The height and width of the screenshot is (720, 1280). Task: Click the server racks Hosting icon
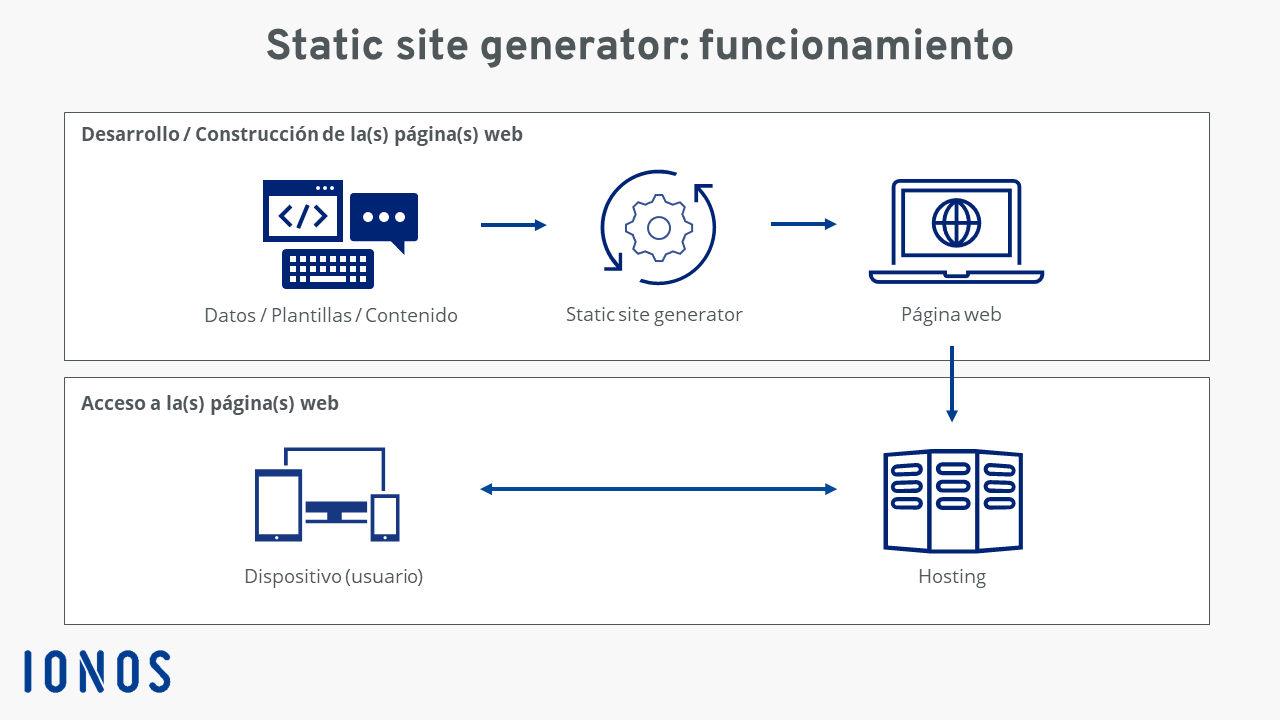point(953,501)
